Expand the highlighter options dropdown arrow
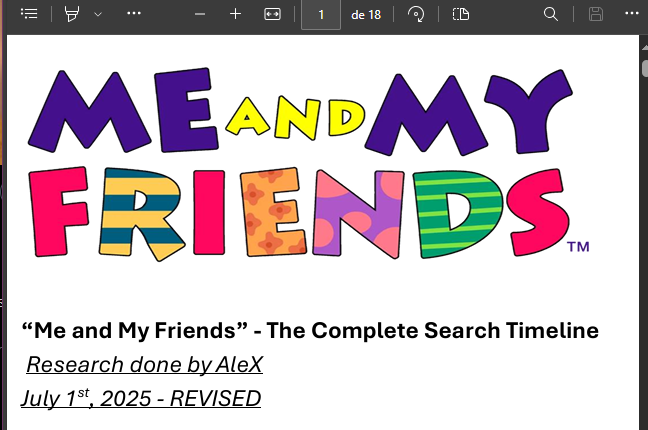Image resolution: width=648 pixels, height=430 pixels. click(98, 14)
